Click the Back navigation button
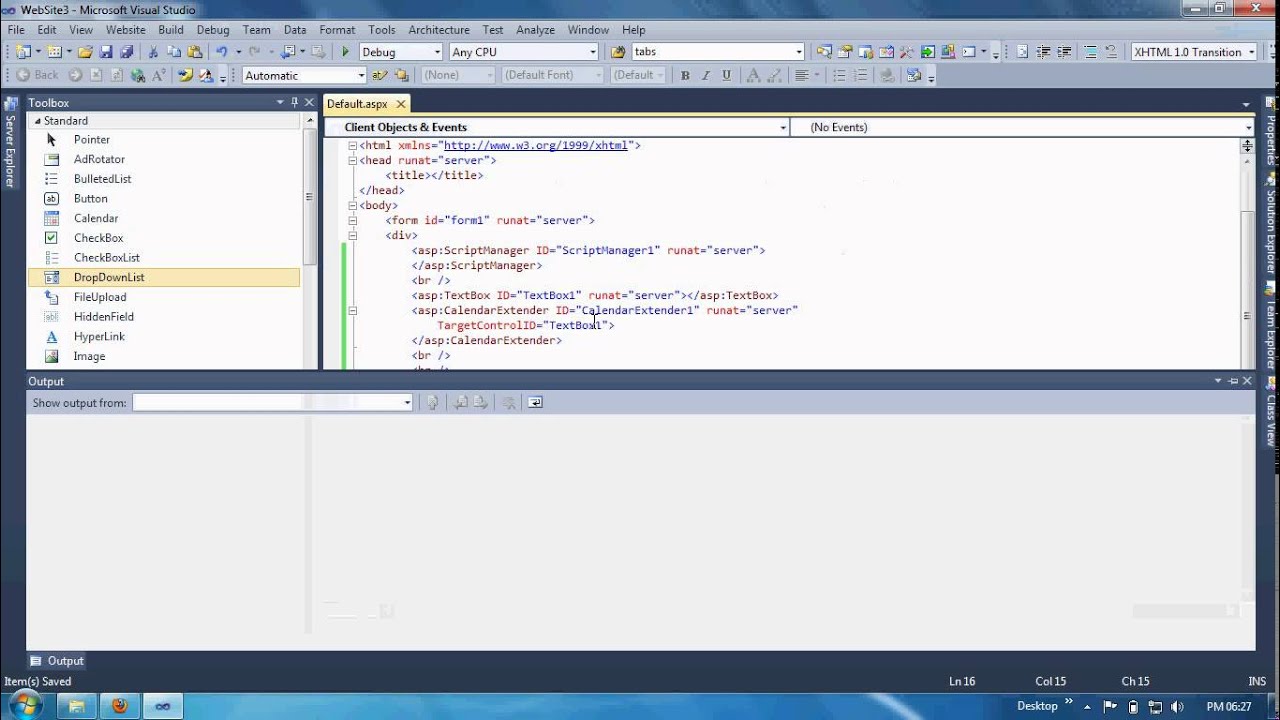This screenshot has height=720, width=1280. point(37,75)
